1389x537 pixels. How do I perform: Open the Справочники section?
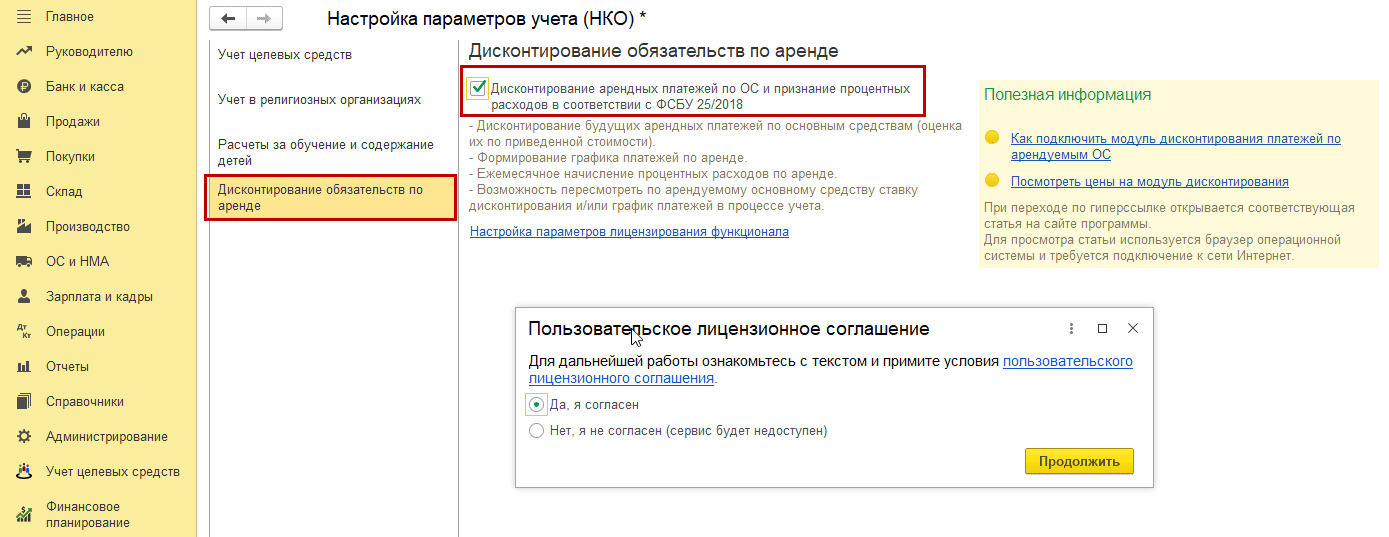85,402
